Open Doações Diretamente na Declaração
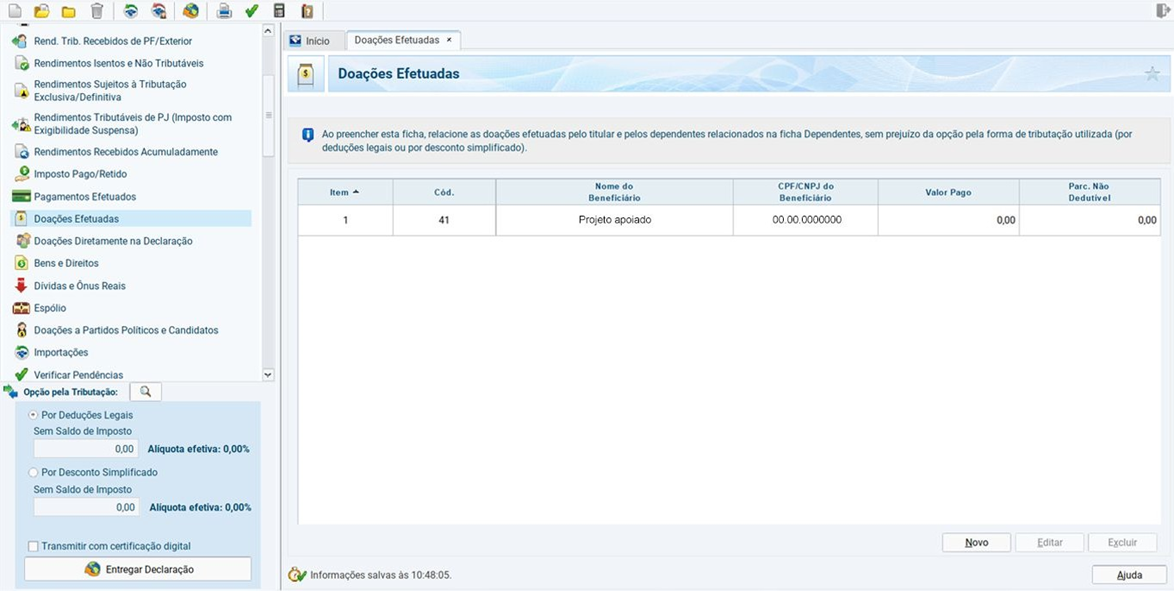Image resolution: width=1174 pixels, height=591 pixels. pos(113,241)
